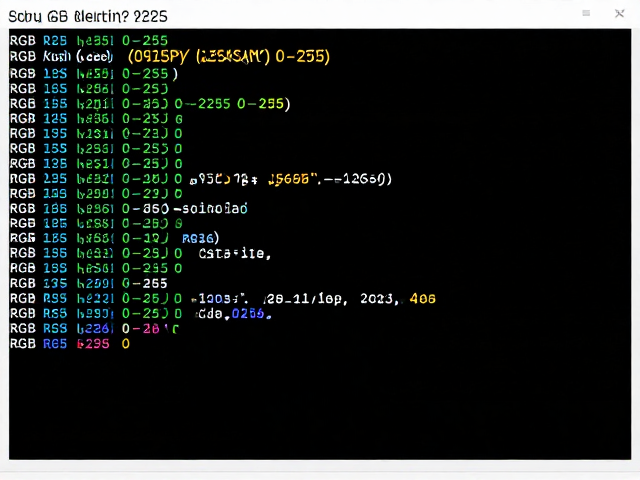Click the blue 'R636)' text

(x=200, y=238)
